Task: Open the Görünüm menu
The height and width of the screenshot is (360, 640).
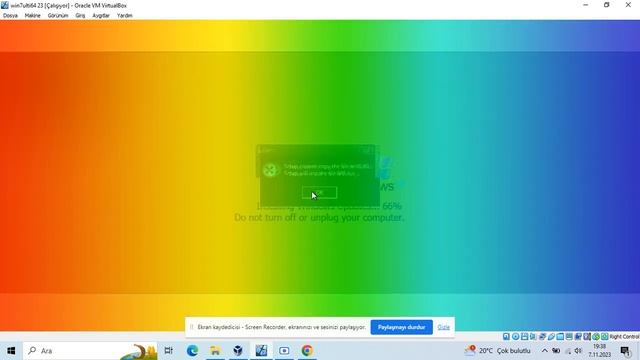Action: coord(58,16)
